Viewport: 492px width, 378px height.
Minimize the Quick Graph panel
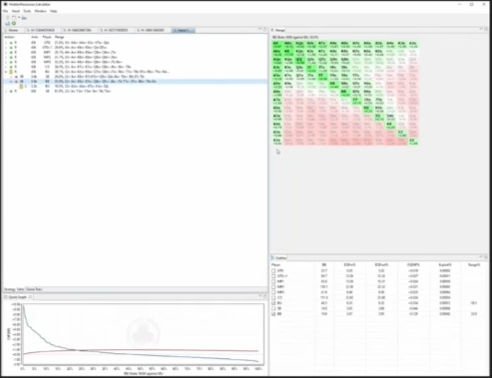(260, 296)
